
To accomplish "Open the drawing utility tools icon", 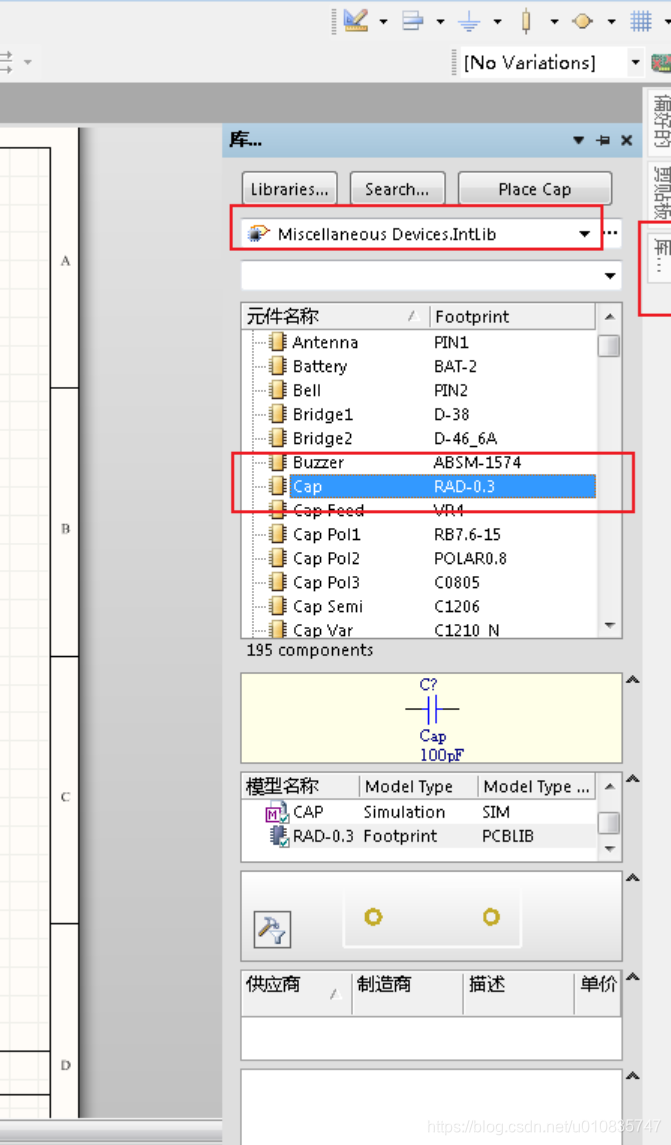I will click(355, 20).
